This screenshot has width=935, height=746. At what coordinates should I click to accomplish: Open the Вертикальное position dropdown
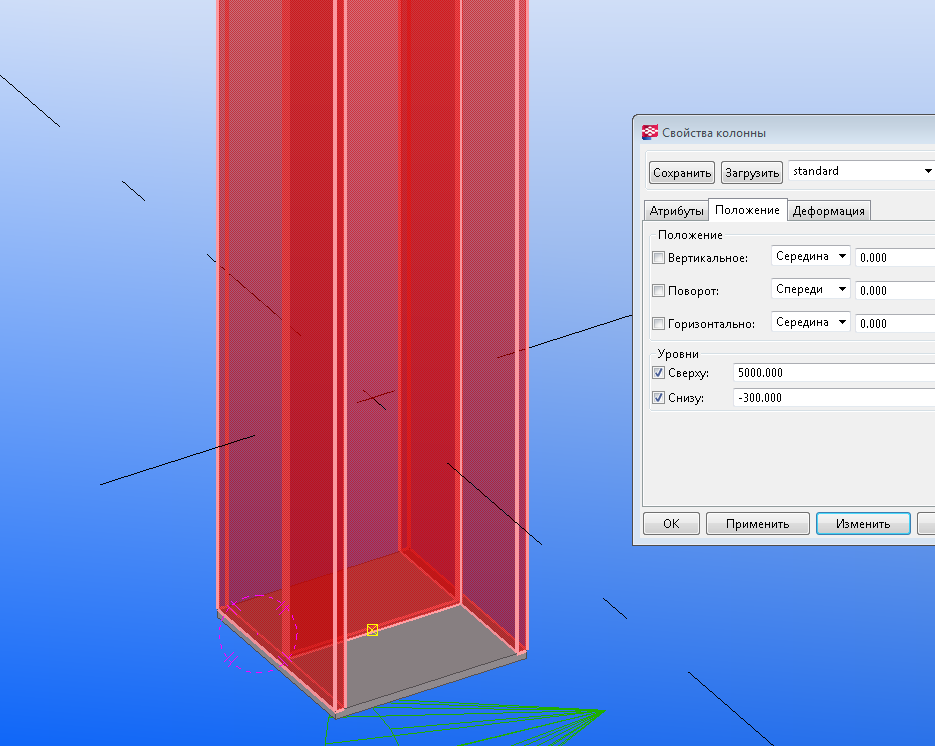tap(811, 257)
